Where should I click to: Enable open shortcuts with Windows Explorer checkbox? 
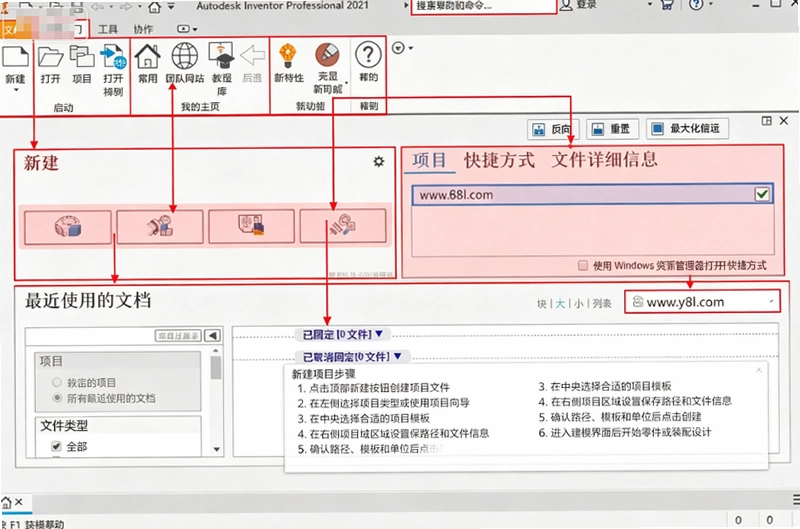tap(583, 265)
